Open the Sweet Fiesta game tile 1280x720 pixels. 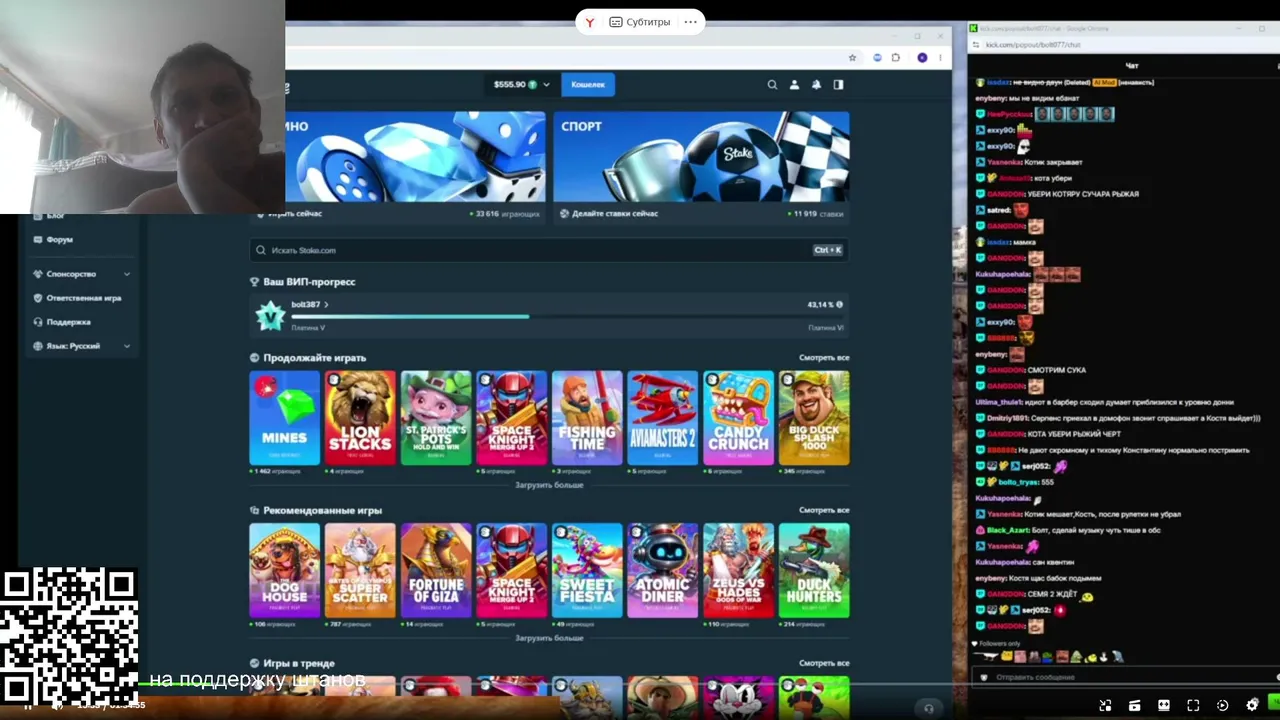(x=587, y=571)
